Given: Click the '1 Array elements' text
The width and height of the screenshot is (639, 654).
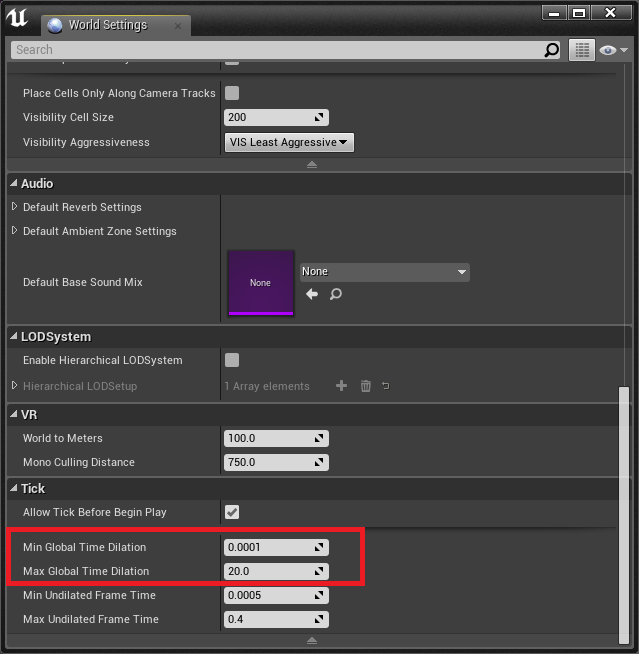Looking at the screenshot, I should coord(267,386).
